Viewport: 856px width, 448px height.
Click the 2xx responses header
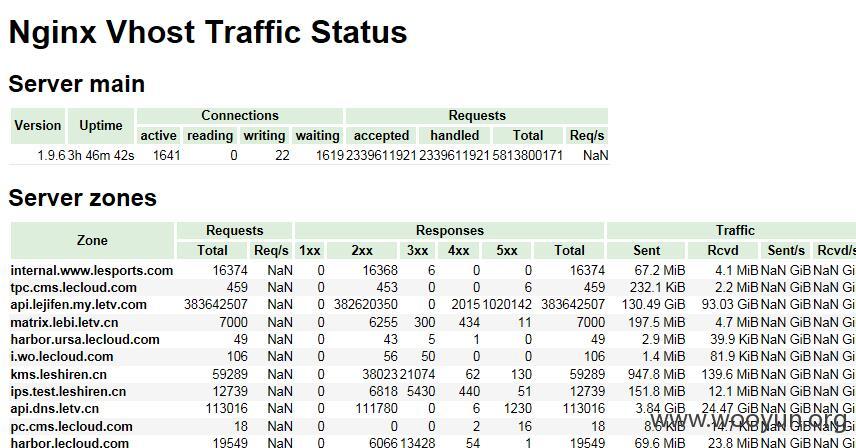(361, 250)
